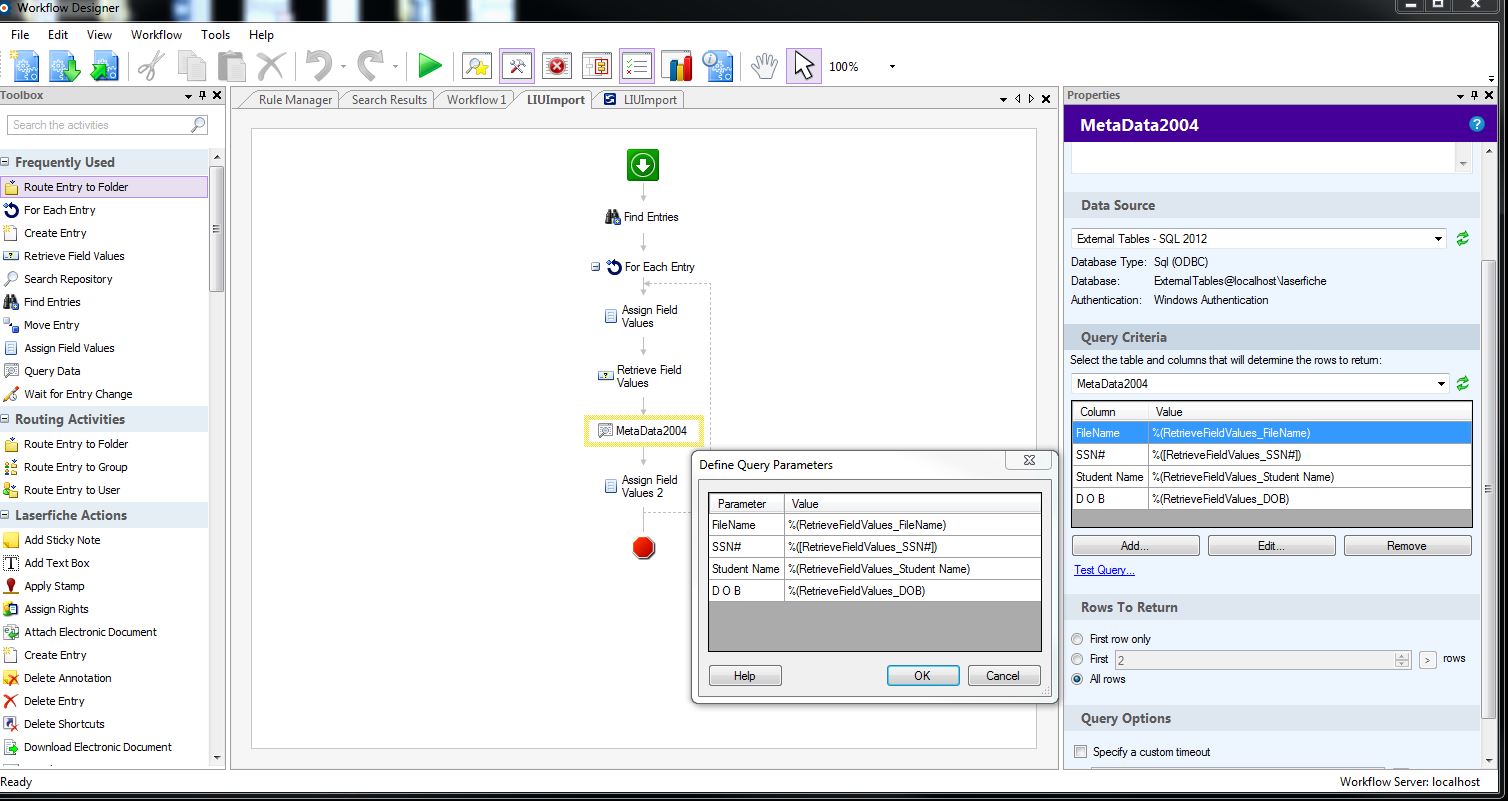The height and width of the screenshot is (801, 1508).
Task: Open the MetaData2004 table dropdown
Action: pyautogui.click(x=1441, y=384)
